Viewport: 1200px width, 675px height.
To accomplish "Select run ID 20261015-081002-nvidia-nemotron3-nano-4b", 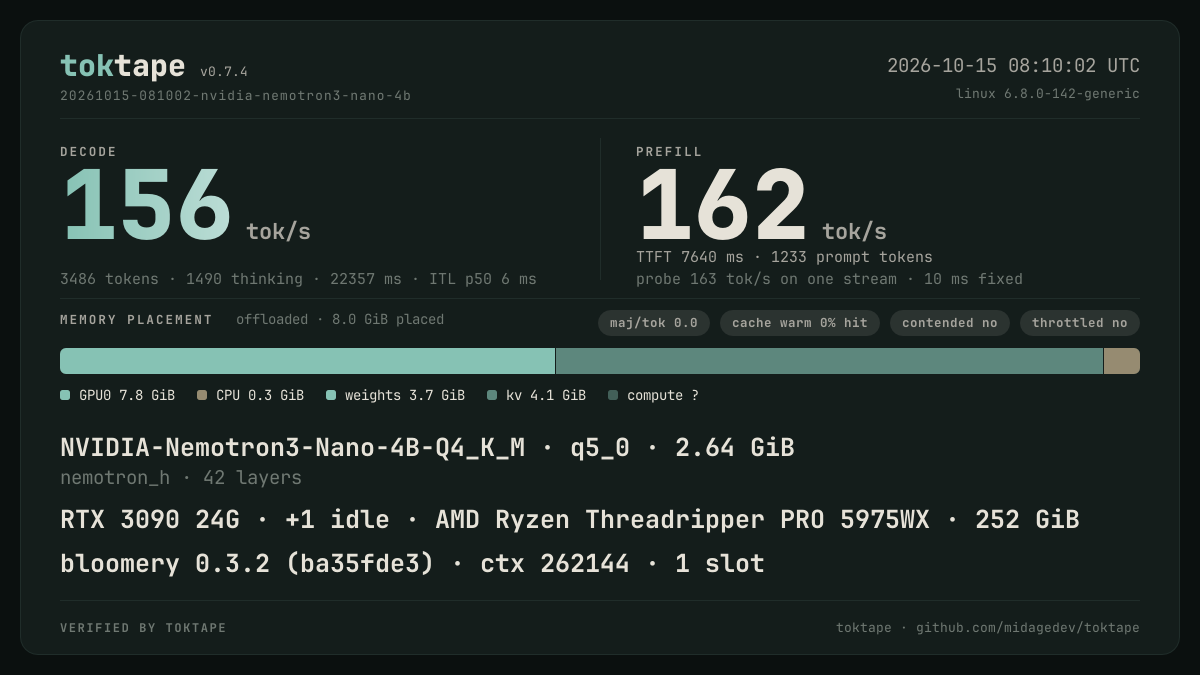I will (x=235, y=96).
